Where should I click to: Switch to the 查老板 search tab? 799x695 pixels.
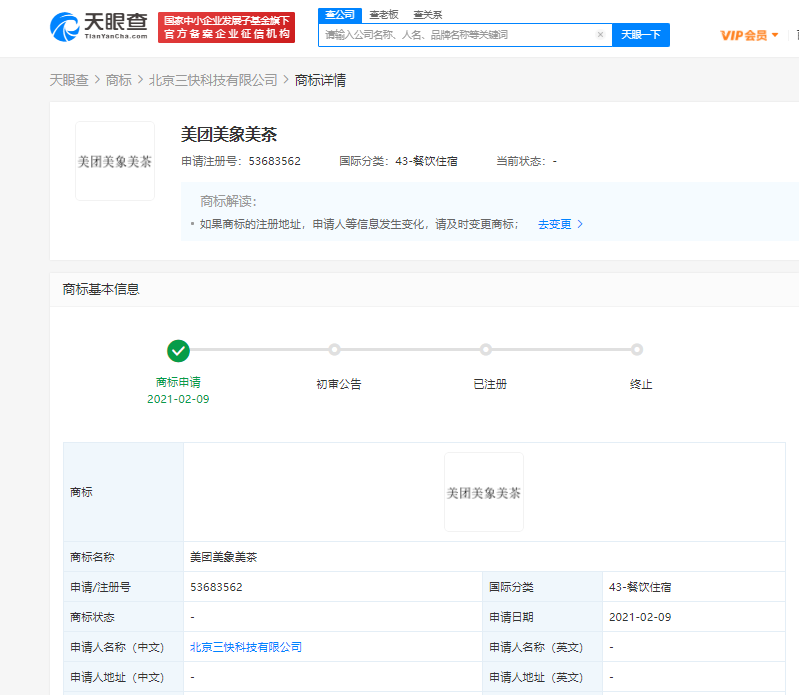tap(384, 15)
